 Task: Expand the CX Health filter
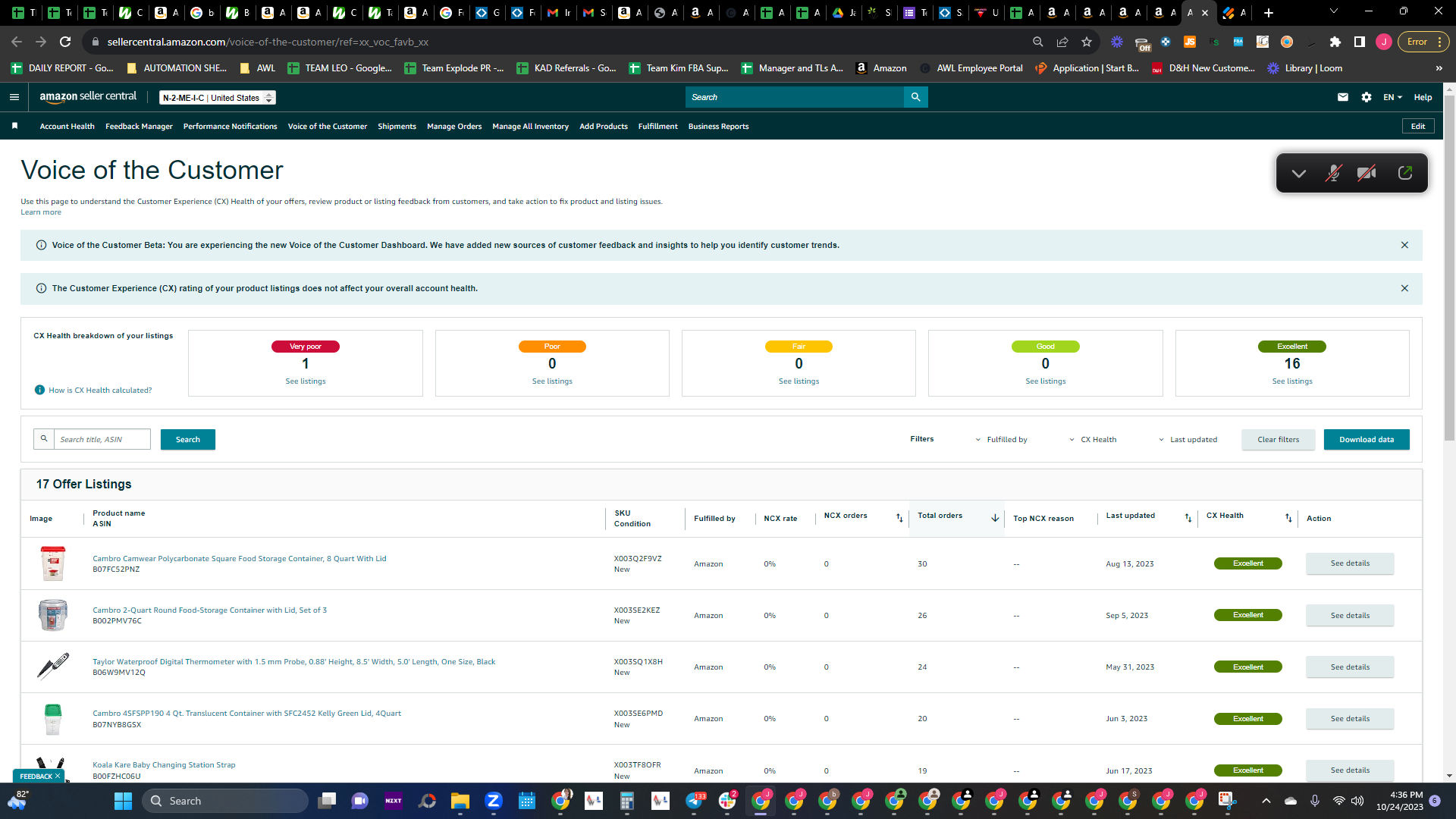pyautogui.click(x=1093, y=440)
